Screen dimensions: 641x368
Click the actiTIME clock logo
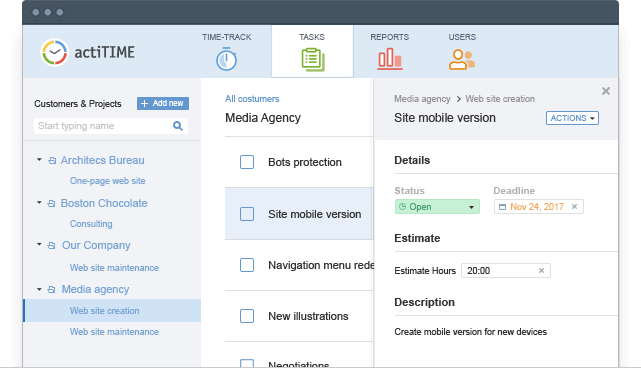pyautogui.click(x=54, y=52)
